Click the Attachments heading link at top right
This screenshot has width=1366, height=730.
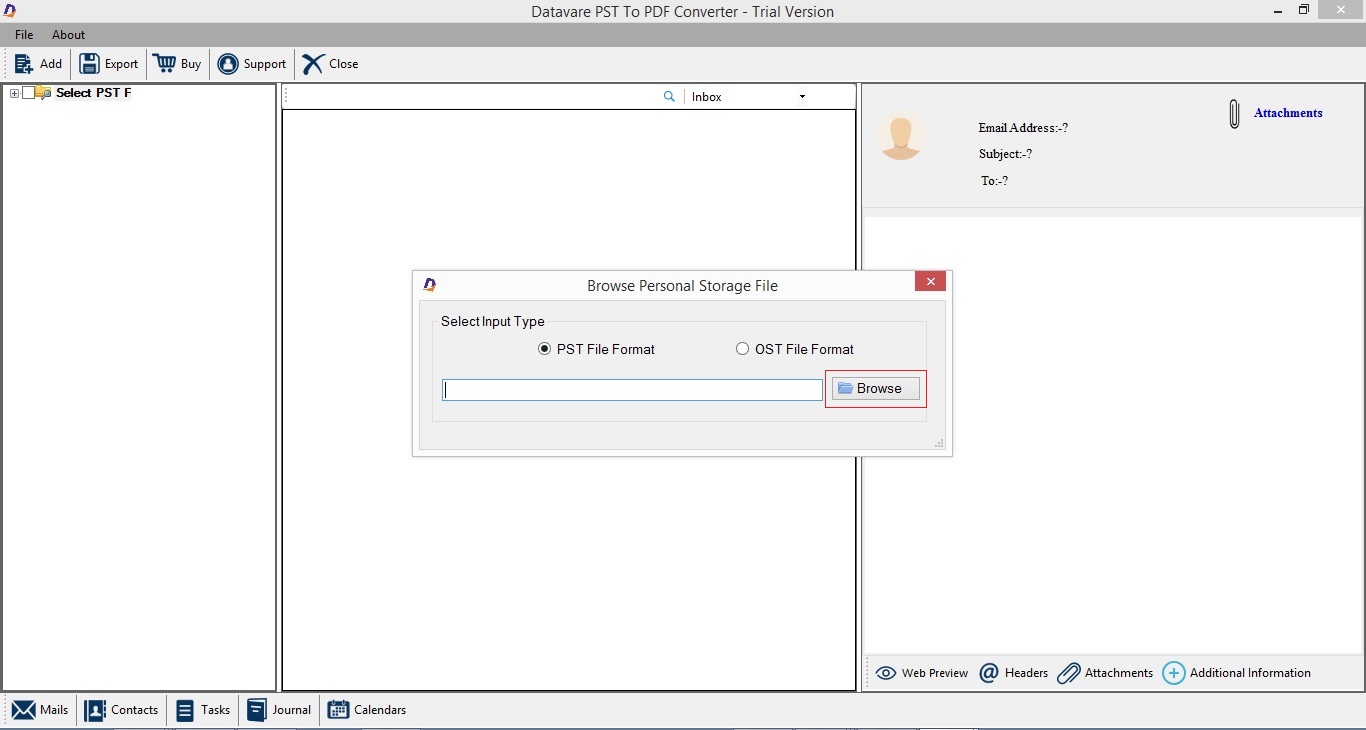[1288, 113]
